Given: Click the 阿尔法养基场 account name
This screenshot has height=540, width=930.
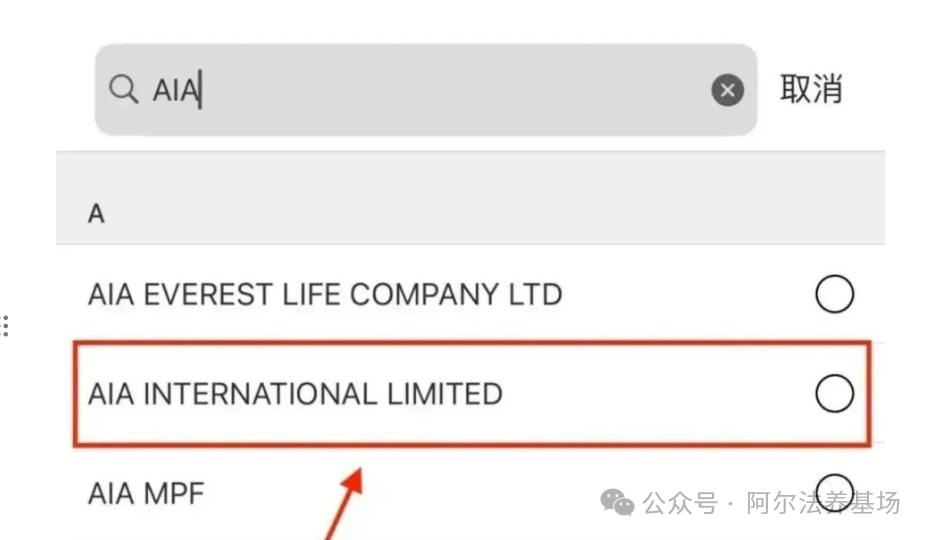Looking at the screenshot, I should pyautogui.click(x=823, y=503).
